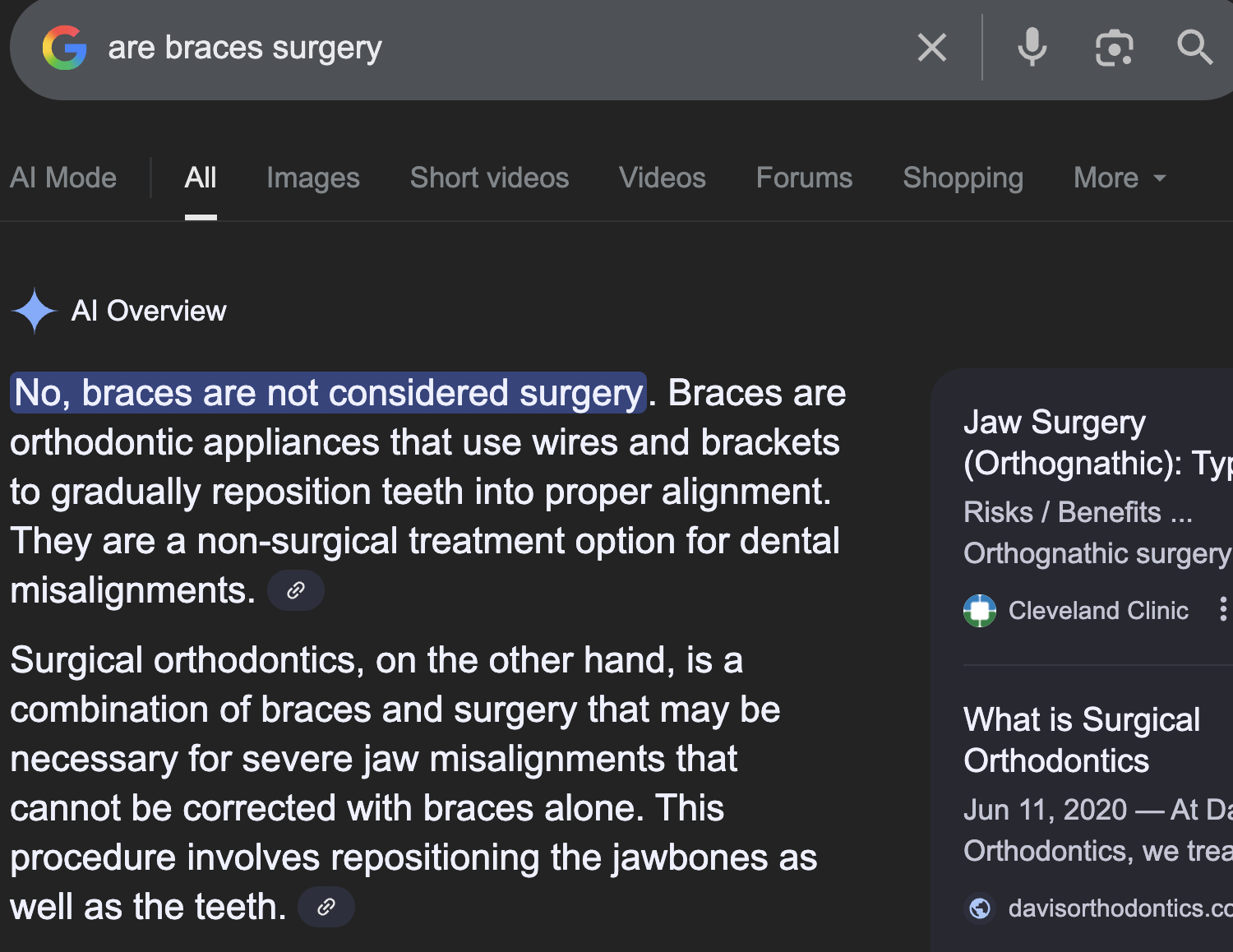Open source link after 'the teeth.'
The width and height of the screenshot is (1233, 952).
point(326,907)
